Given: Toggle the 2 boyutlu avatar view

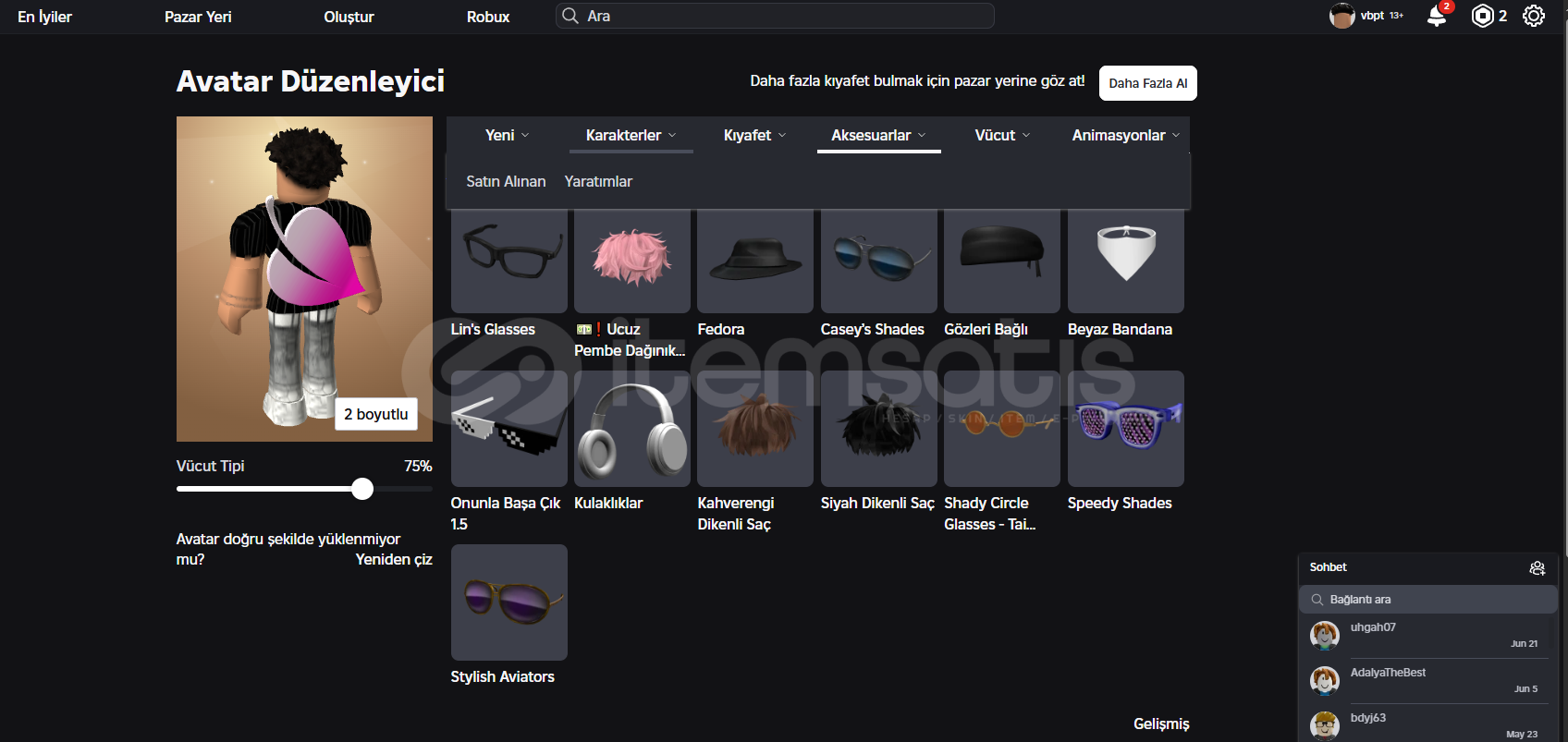Looking at the screenshot, I should pyautogui.click(x=376, y=414).
